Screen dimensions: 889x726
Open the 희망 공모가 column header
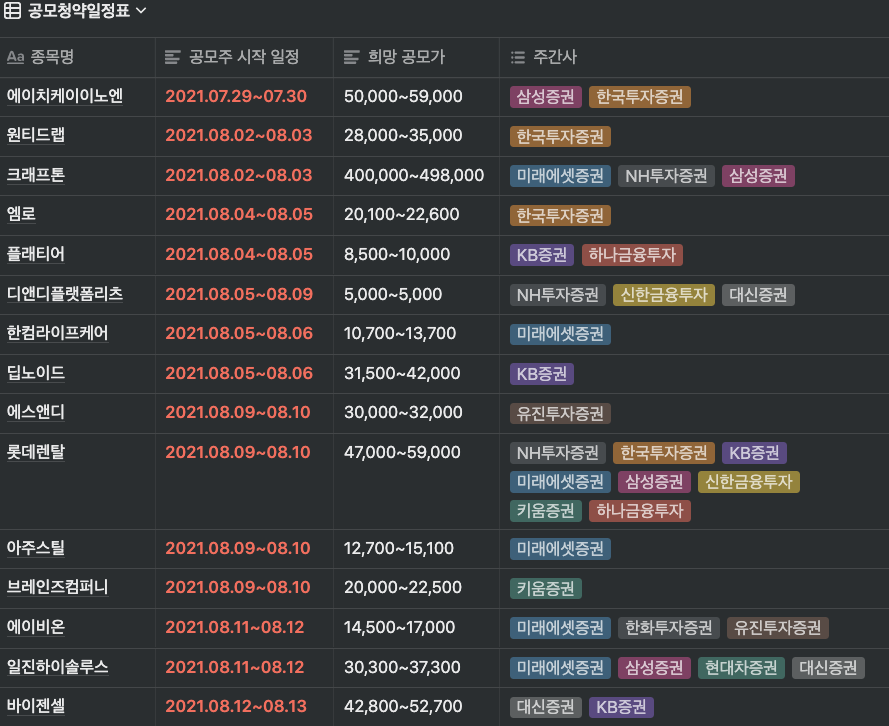click(416, 57)
